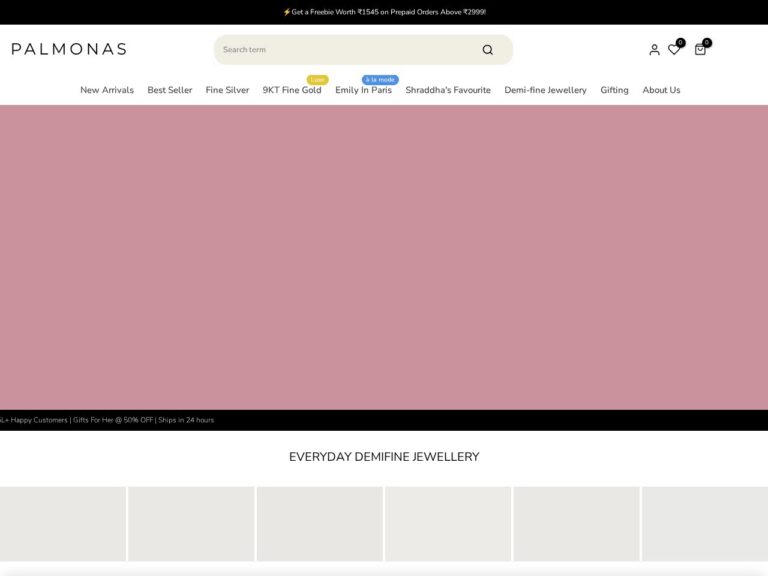
Task: Browse the Emily In Paris collection
Action: (363, 90)
